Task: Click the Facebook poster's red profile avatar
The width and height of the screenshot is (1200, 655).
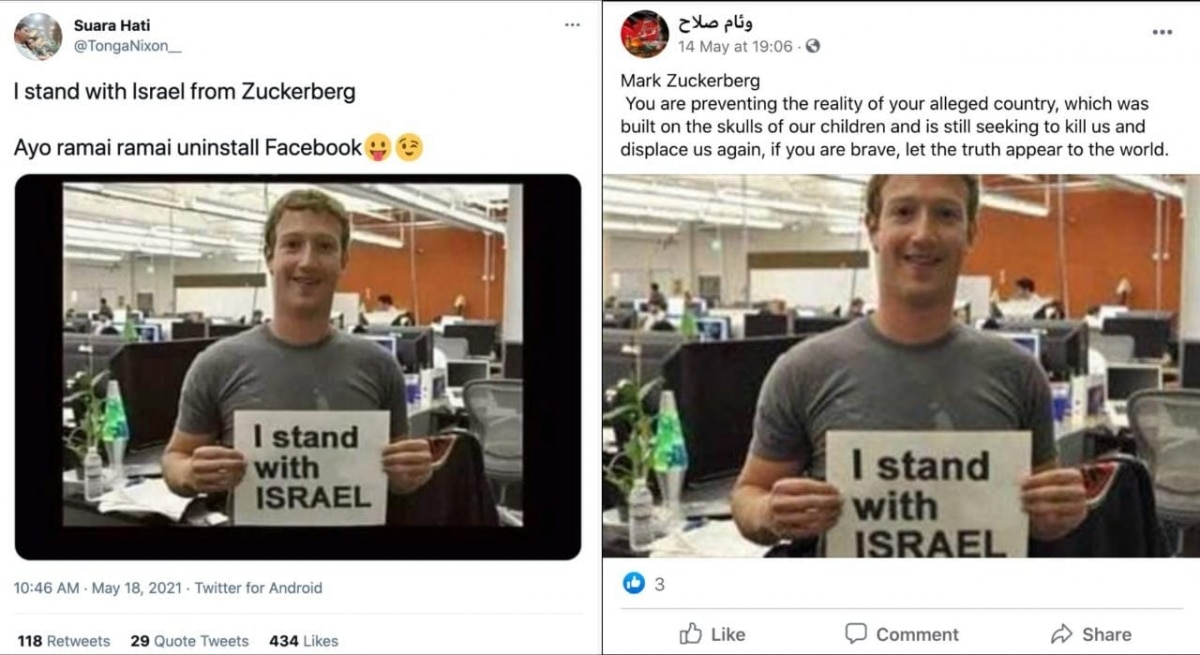Action: 644,34
